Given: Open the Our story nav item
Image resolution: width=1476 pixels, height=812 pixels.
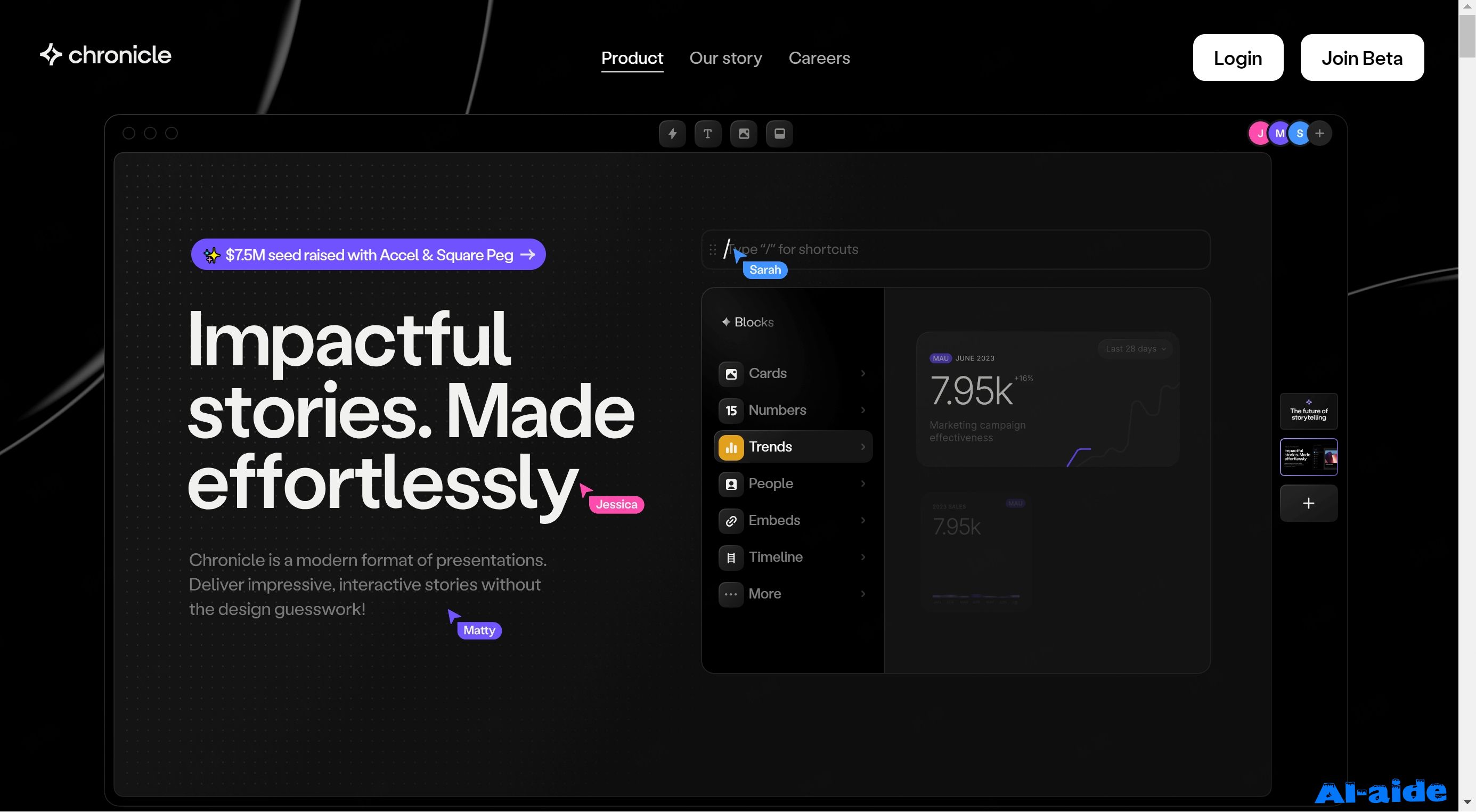Looking at the screenshot, I should [x=725, y=59].
